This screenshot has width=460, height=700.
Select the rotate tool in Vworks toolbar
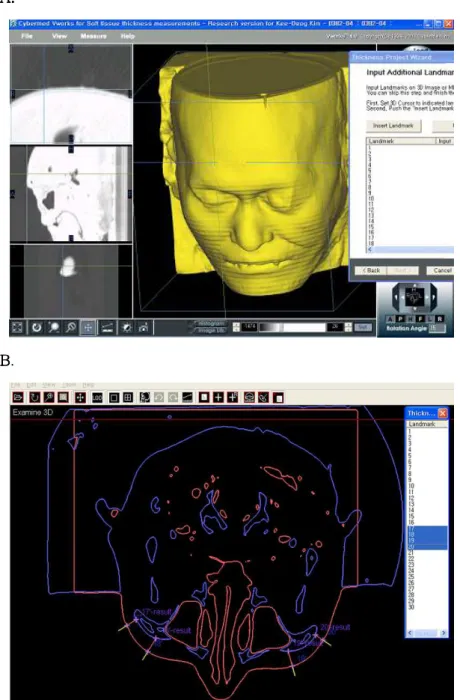pos(36,328)
